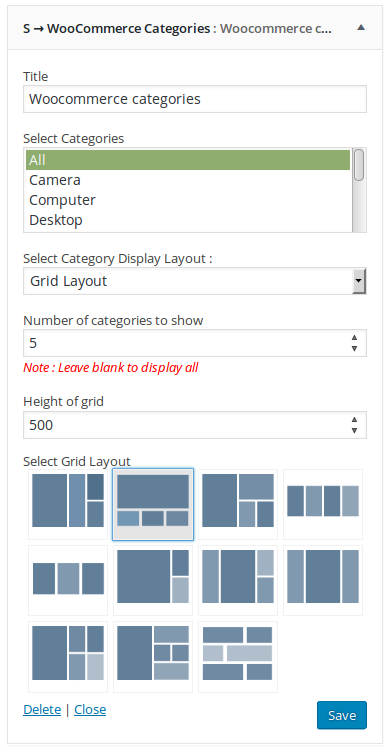The width and height of the screenshot is (389, 748).
Task: Choose the four equal columns grid layout
Action: [323, 505]
